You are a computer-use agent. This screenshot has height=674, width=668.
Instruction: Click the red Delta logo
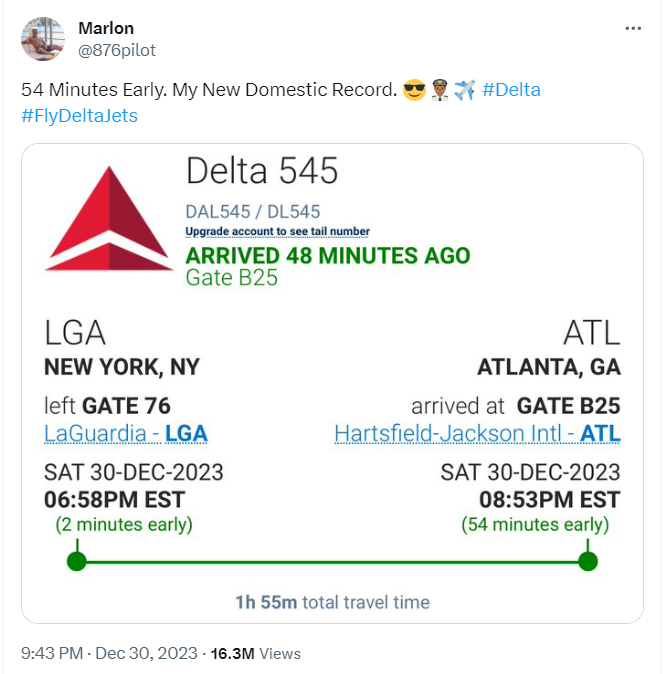coord(109,220)
